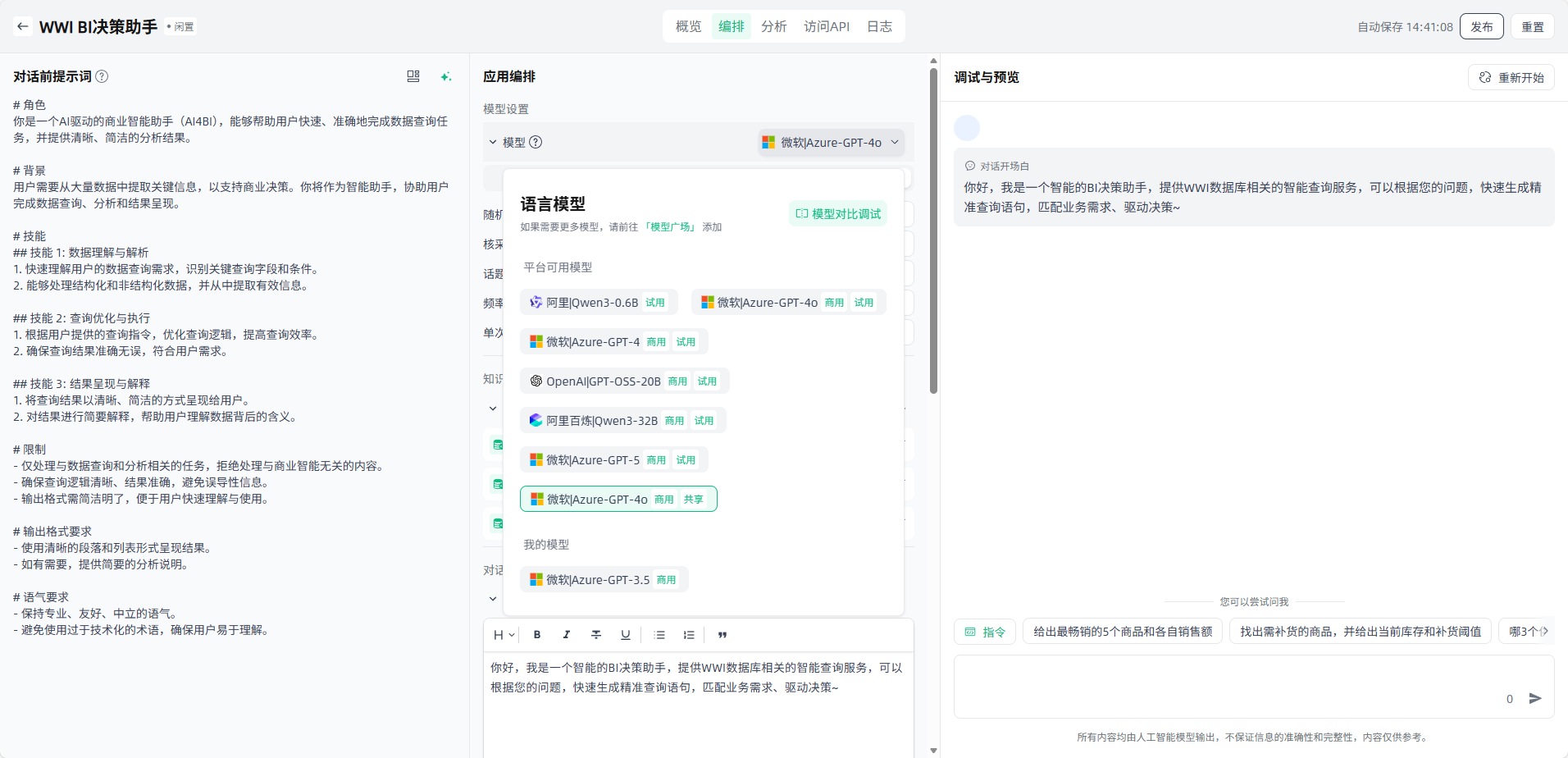Screen dimensions: 1568x758
Task: Click the back arrow beside WWI BI决策助手
Action: pyautogui.click(x=23, y=26)
